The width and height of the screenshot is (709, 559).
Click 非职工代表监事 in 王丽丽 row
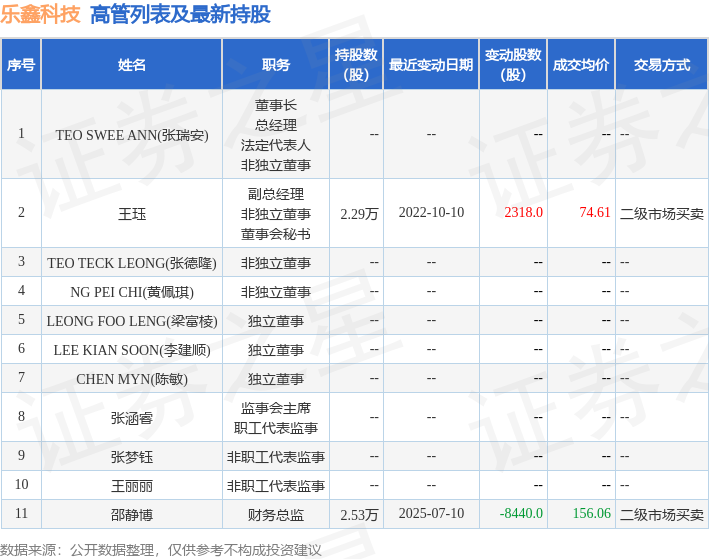coord(275,486)
